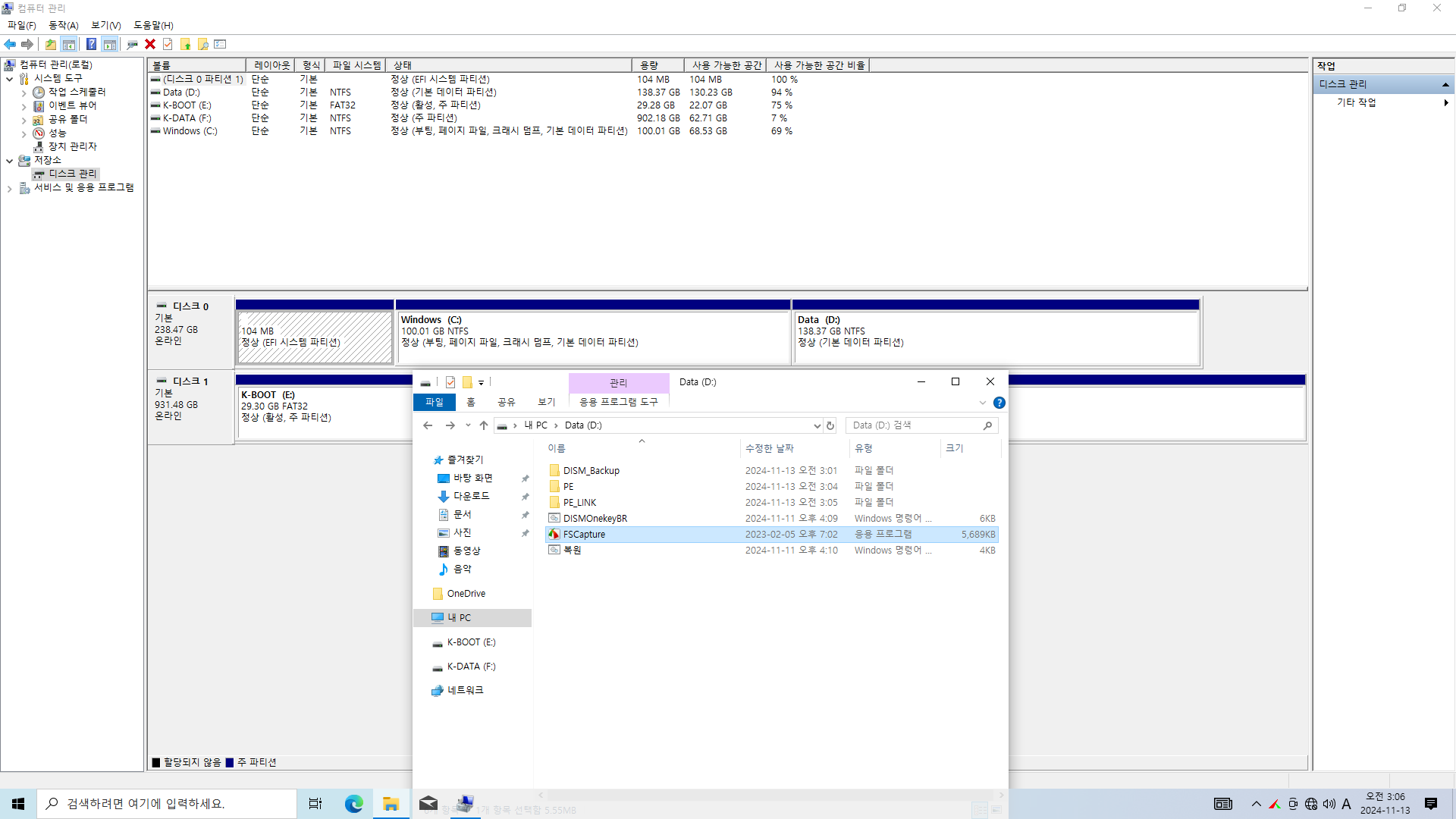Select K-DATA (F:) in the Explorer navigation pane
The height and width of the screenshot is (819, 1456).
(x=471, y=667)
